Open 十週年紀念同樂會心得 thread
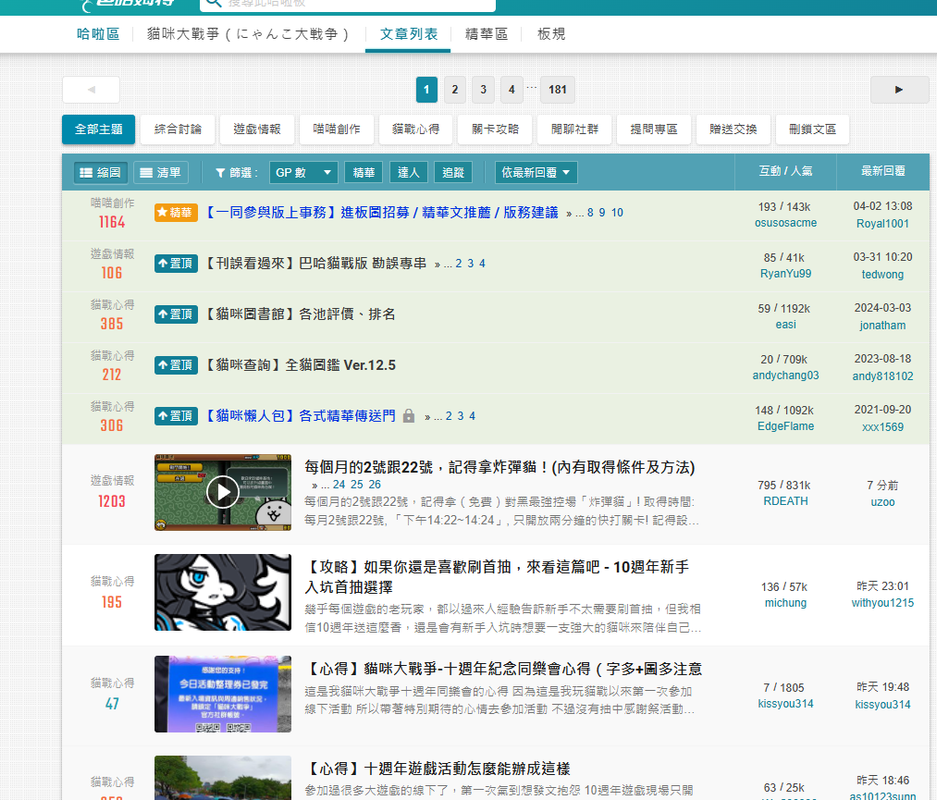Viewport: 937px width, 800px height. 504,669
